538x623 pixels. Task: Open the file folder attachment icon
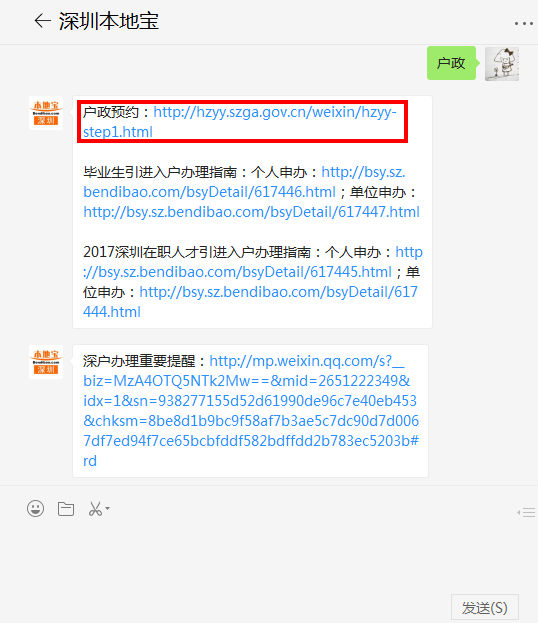(x=66, y=509)
